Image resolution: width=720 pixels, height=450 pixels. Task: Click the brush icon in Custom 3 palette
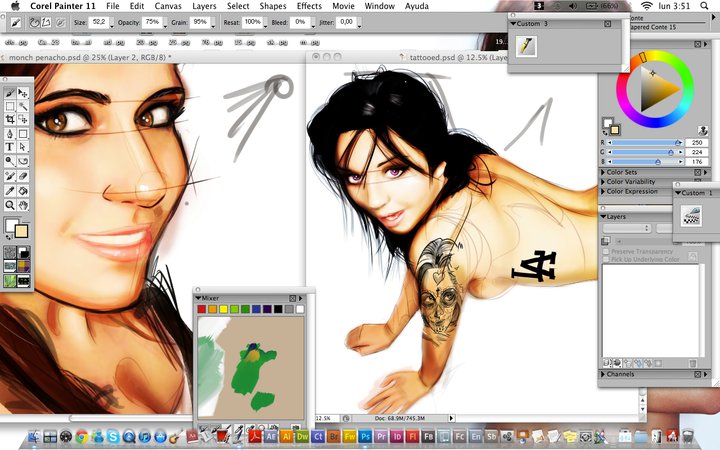point(526,46)
